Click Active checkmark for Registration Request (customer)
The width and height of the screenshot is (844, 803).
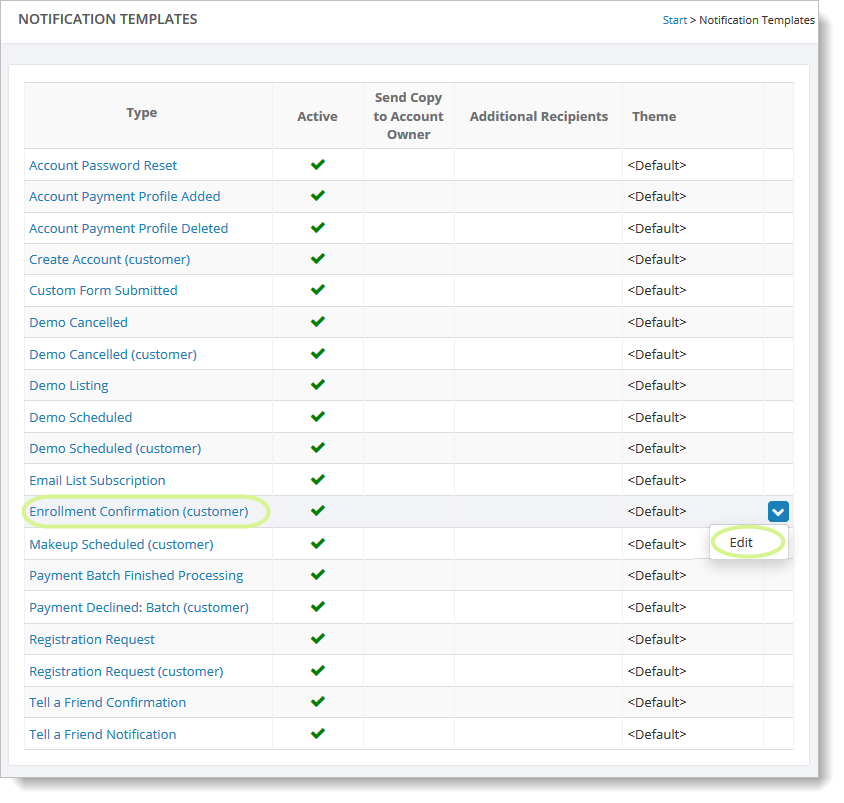click(318, 670)
